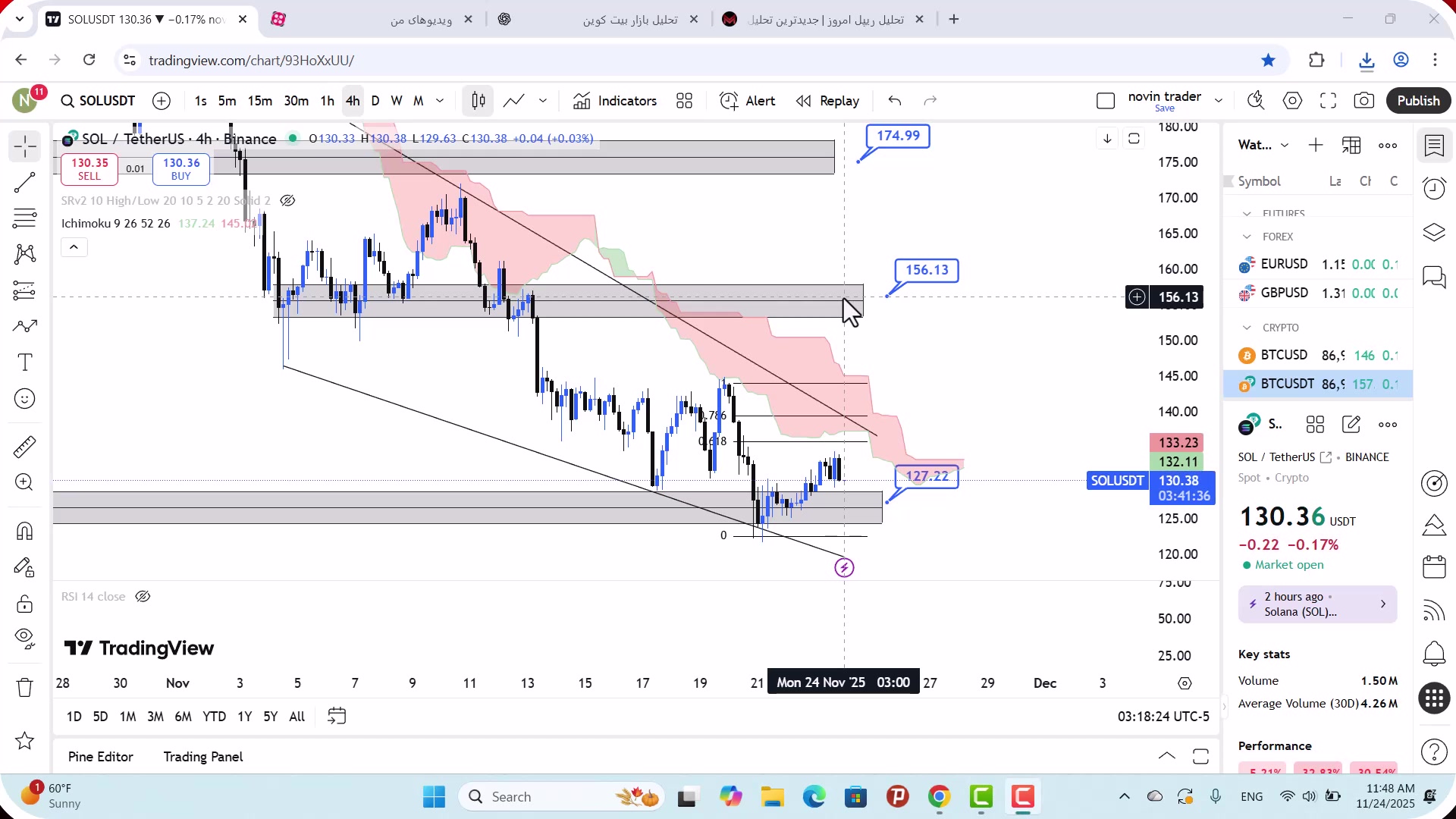Toggle visibility of SRv2 indicator
The width and height of the screenshot is (1456, 819).
tap(287, 201)
